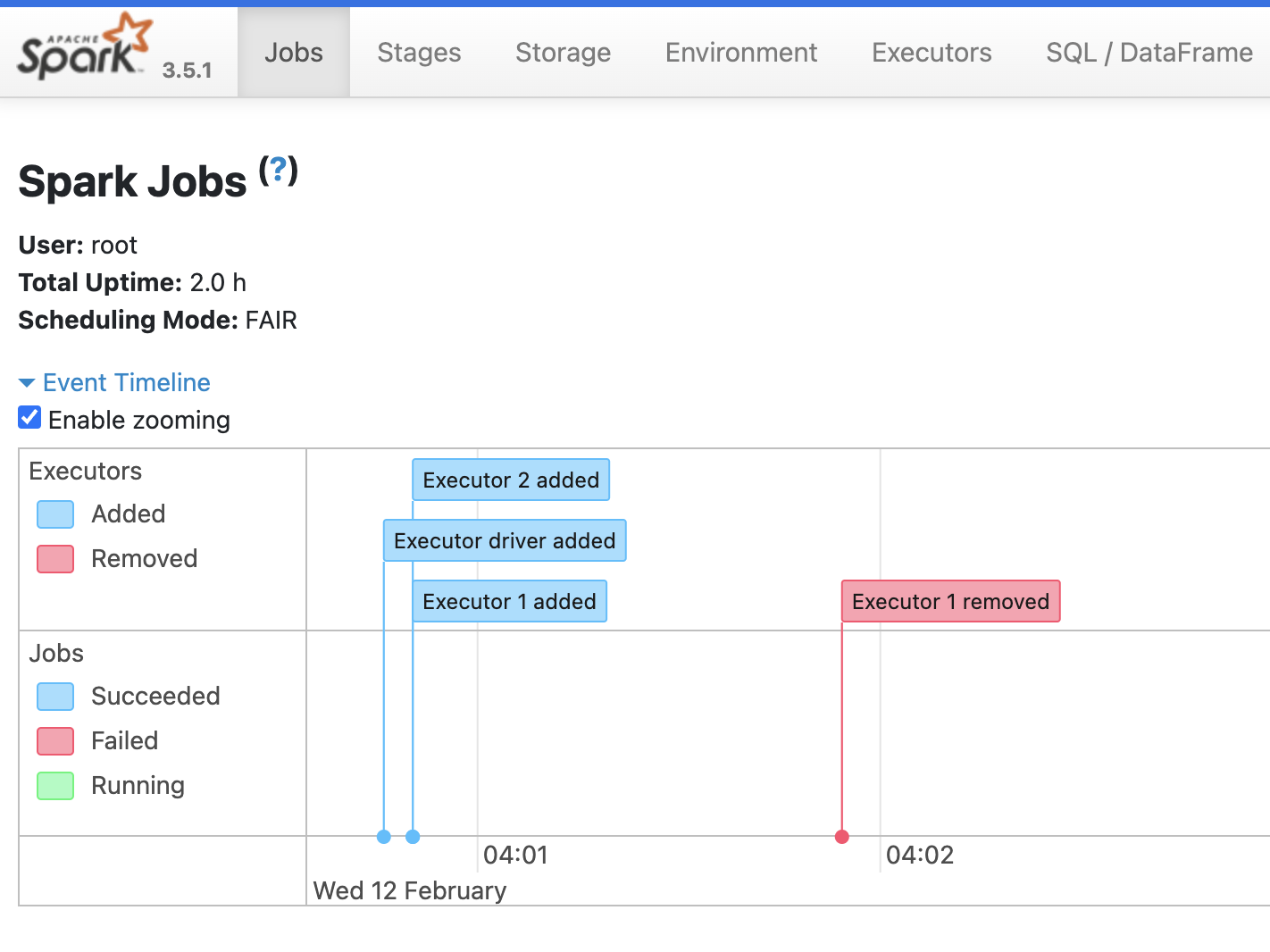Screen dimensions: 1270x952
Task: Open the Storage tab
Action: 563,53
